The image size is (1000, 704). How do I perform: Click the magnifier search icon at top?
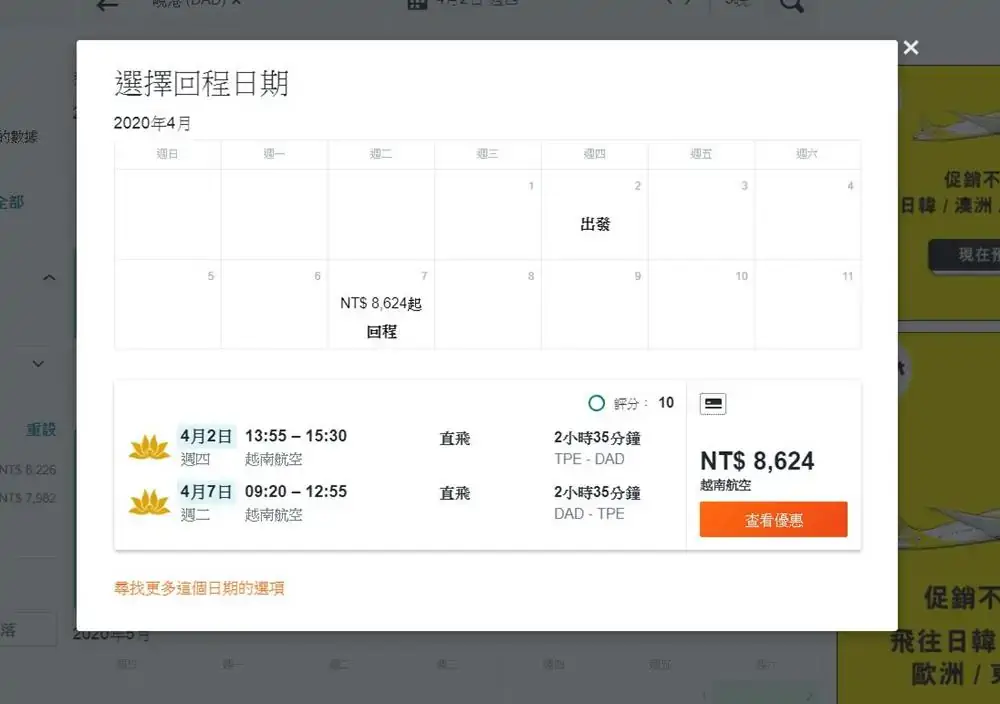point(791,5)
